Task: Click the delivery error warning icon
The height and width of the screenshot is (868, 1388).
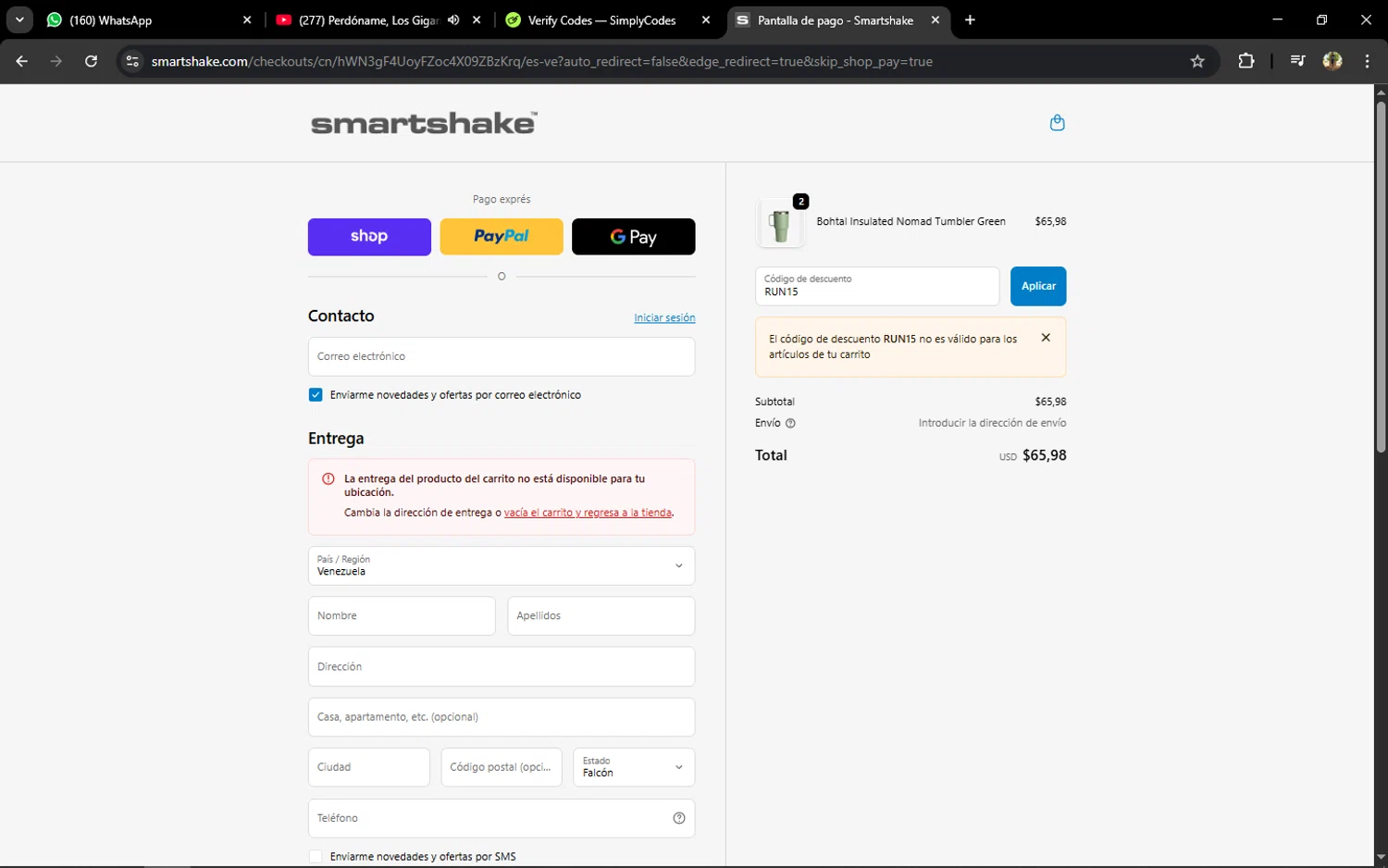Action: pyautogui.click(x=328, y=478)
